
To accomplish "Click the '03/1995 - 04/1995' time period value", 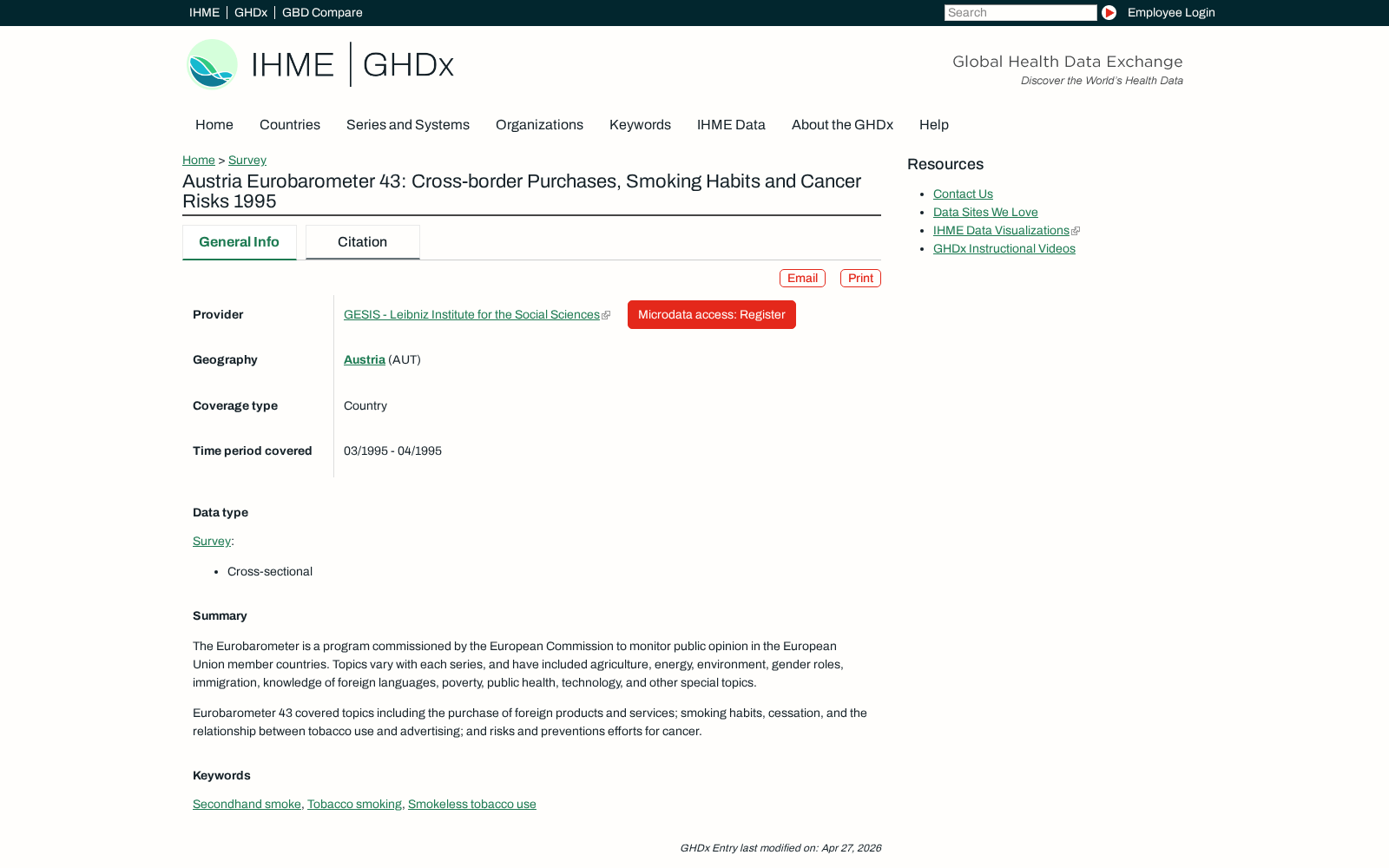I will [392, 450].
